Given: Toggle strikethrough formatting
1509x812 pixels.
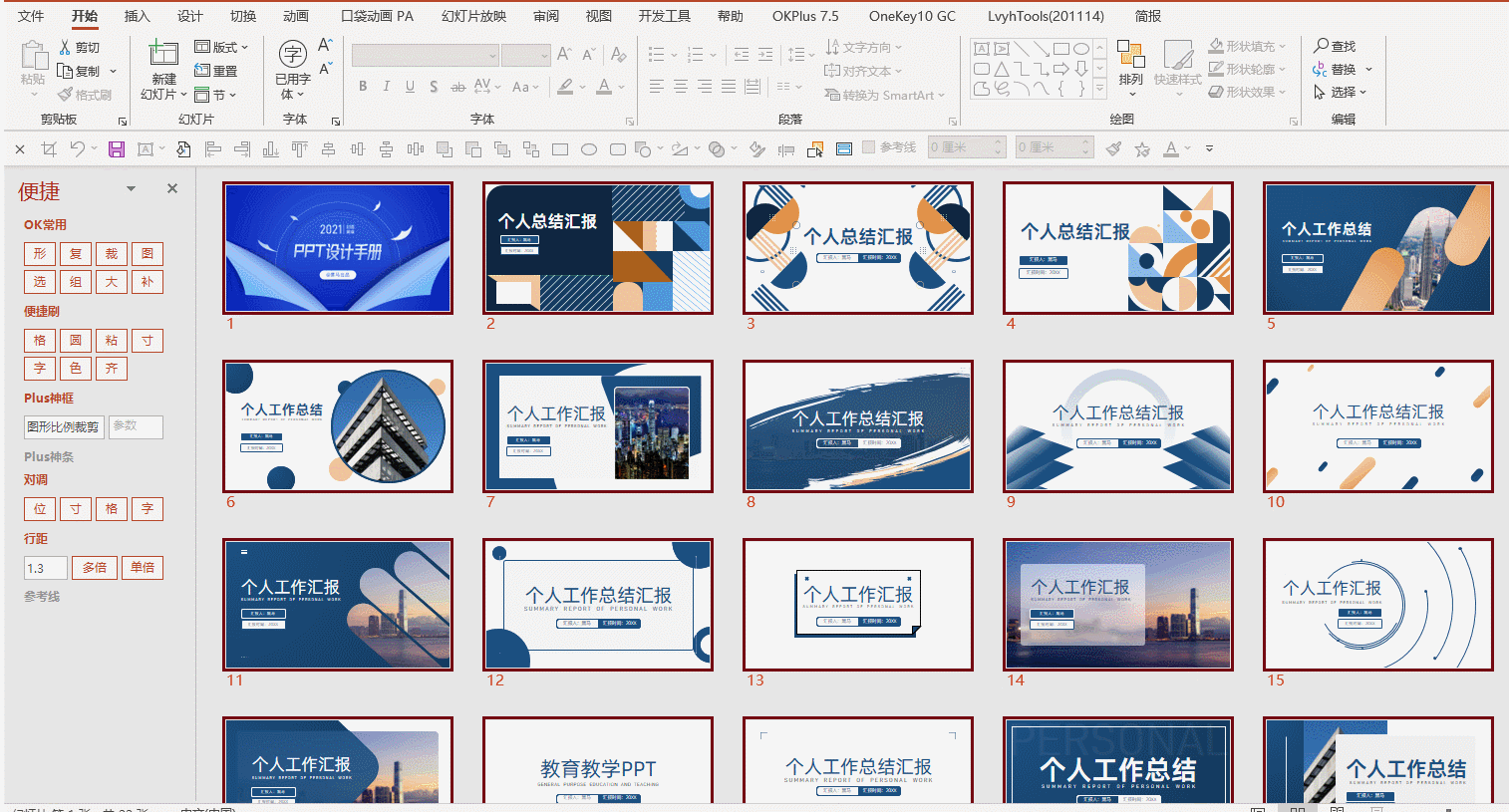Looking at the screenshot, I should point(457,87).
